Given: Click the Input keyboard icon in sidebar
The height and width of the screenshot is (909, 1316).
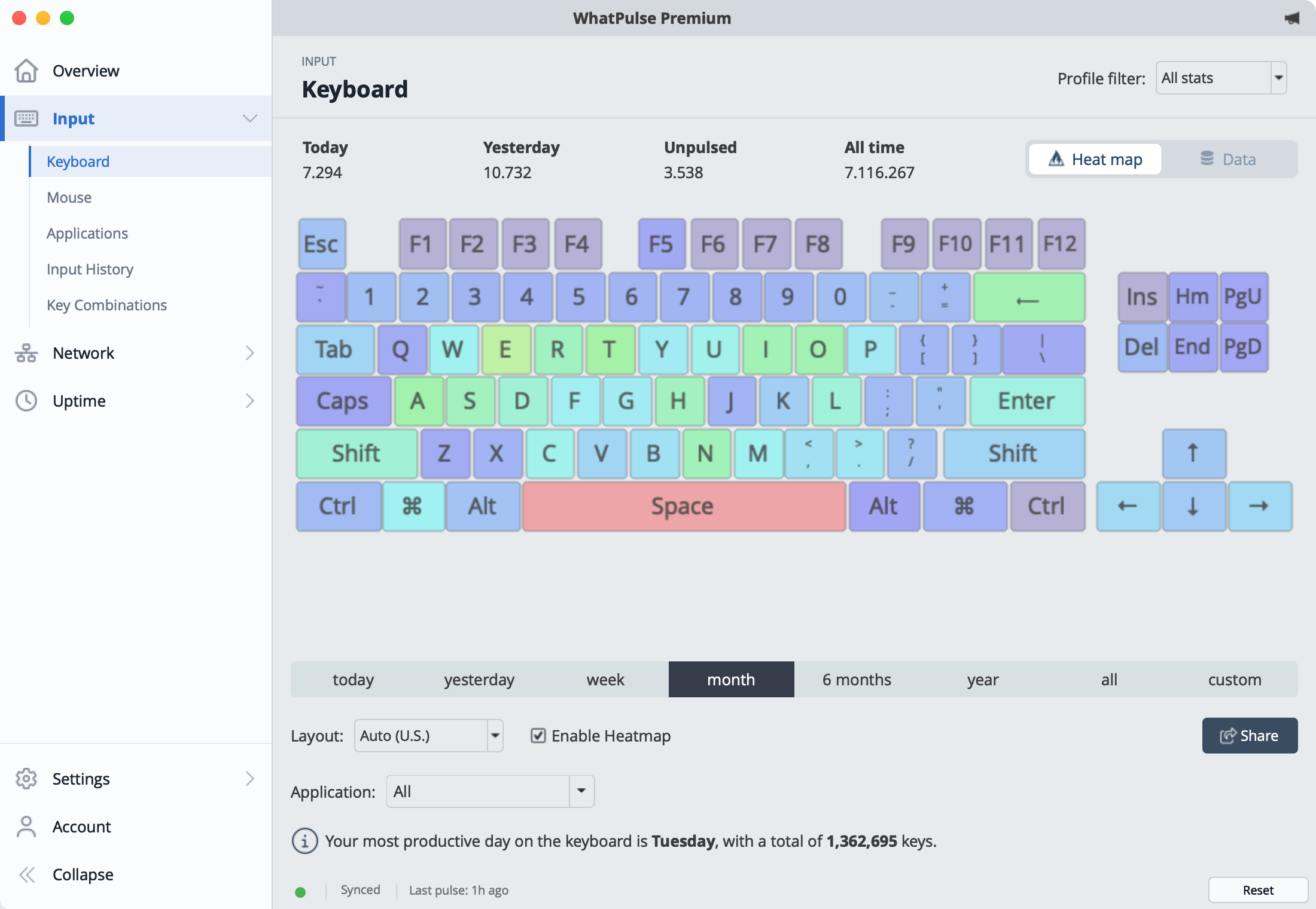Looking at the screenshot, I should tap(26, 118).
